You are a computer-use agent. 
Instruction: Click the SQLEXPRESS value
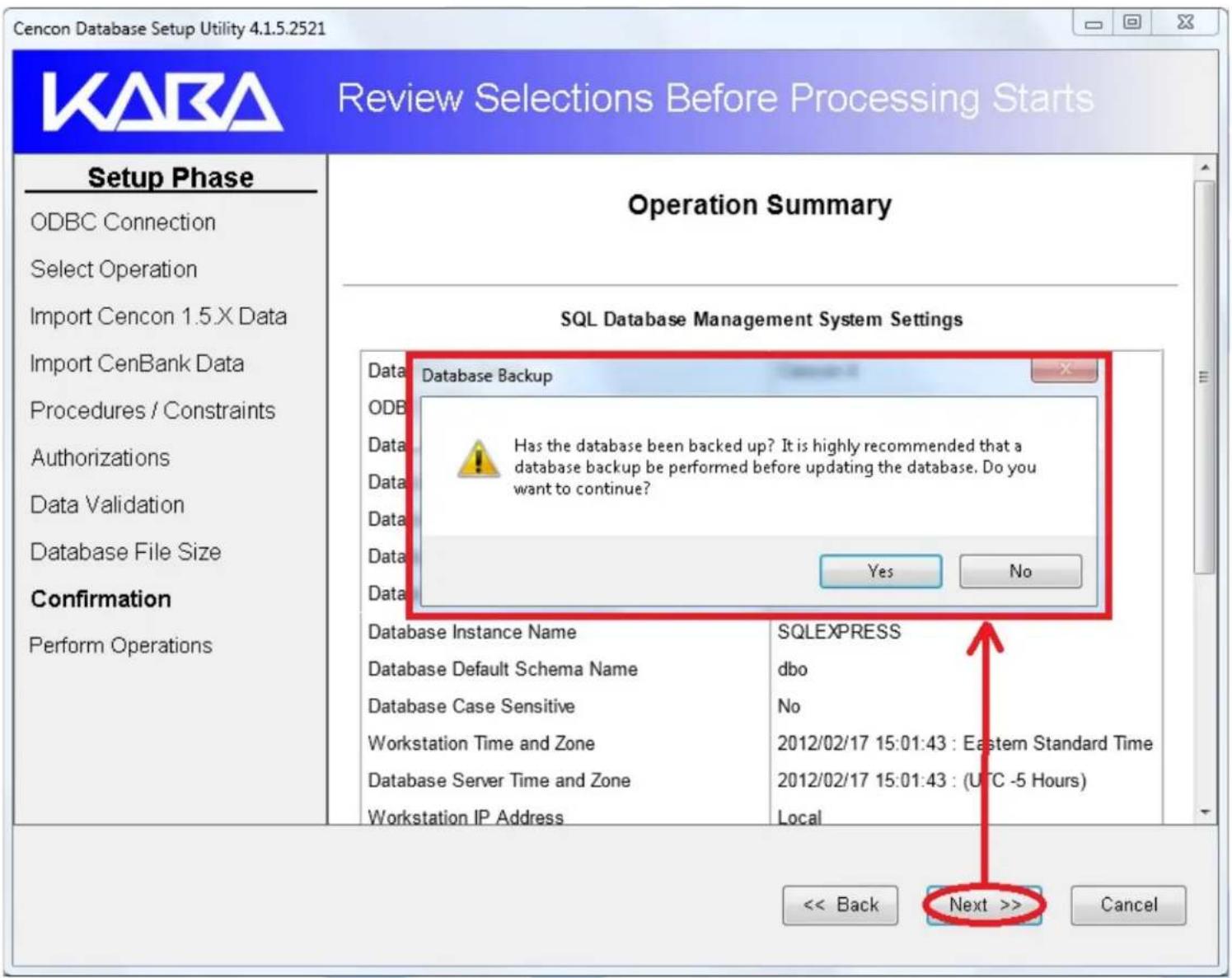(839, 632)
